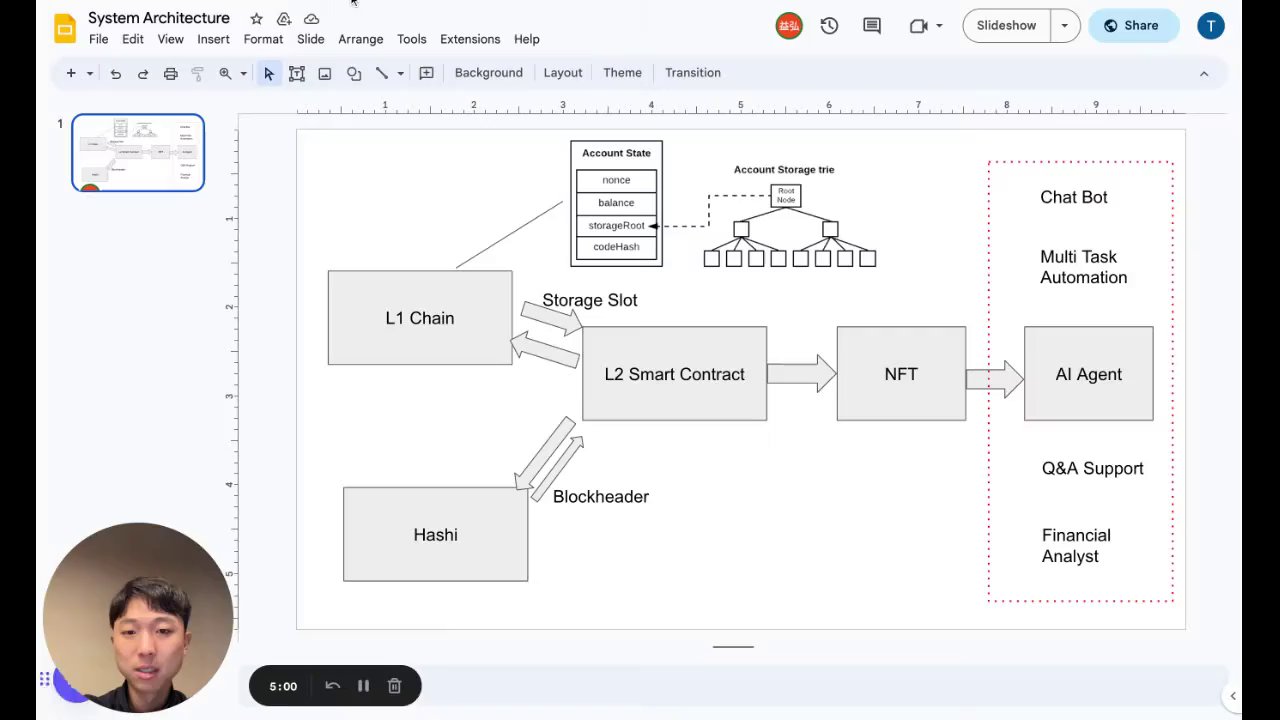Click the move-to-folder icon beside the title

tap(284, 19)
